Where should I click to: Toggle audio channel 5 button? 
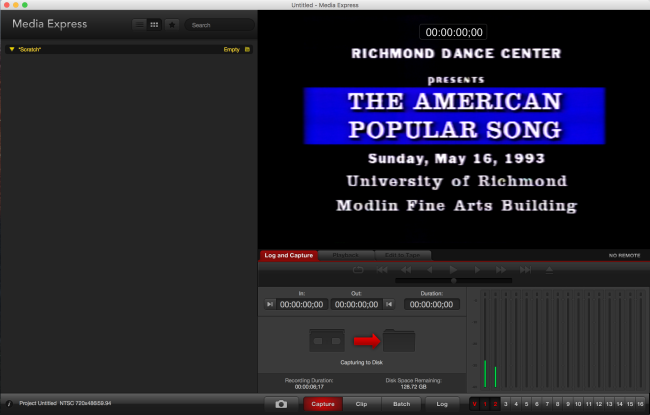[526, 404]
